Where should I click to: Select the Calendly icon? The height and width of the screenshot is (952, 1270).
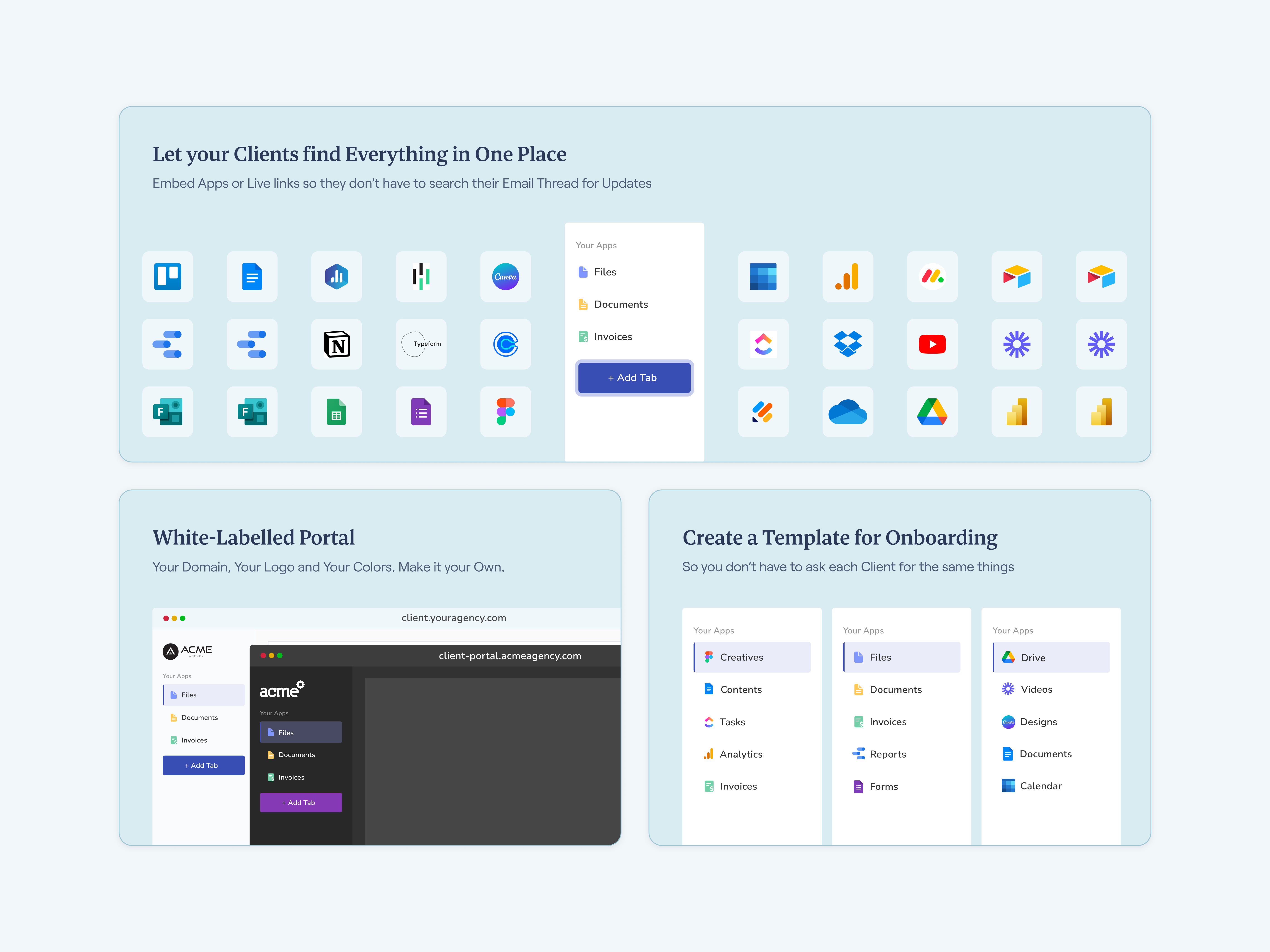(x=505, y=344)
